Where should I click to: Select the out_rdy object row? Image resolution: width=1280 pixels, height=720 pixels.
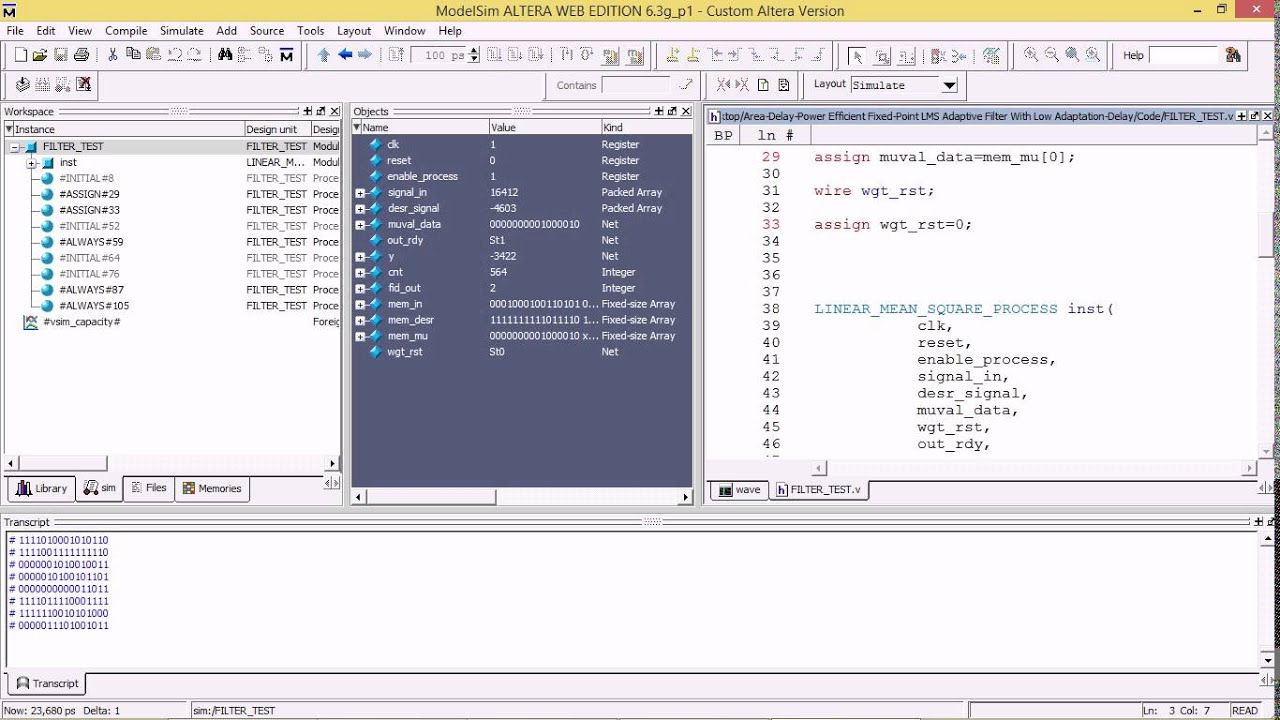tap(521, 240)
